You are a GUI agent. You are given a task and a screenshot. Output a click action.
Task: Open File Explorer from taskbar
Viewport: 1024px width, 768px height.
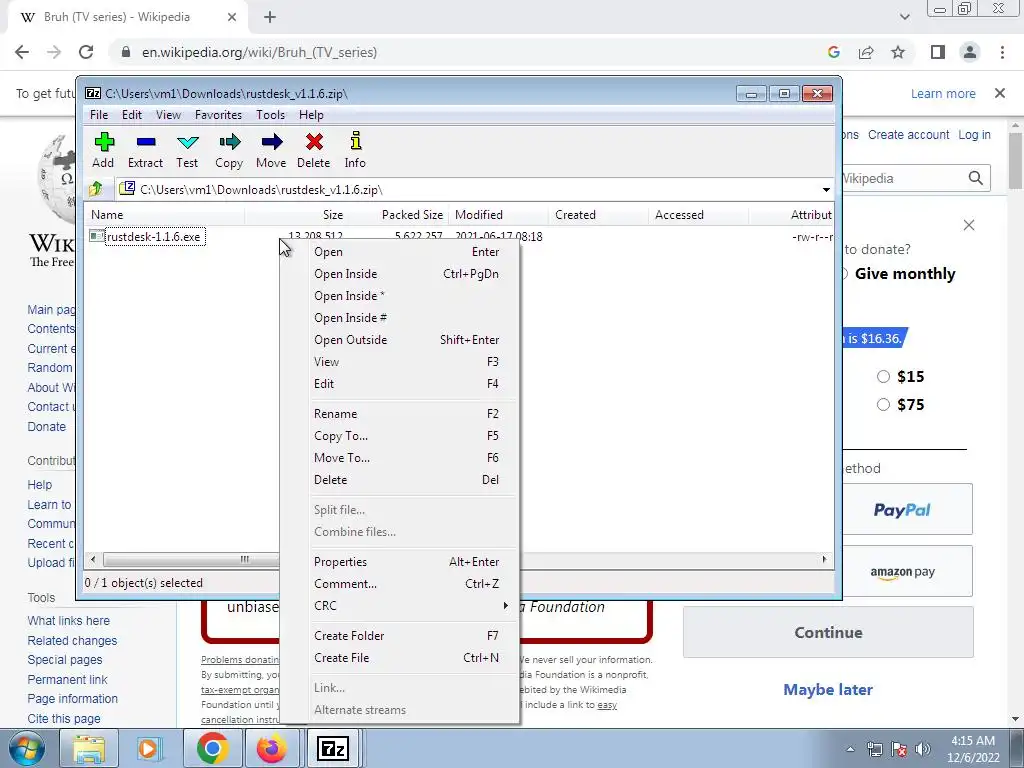point(89,749)
